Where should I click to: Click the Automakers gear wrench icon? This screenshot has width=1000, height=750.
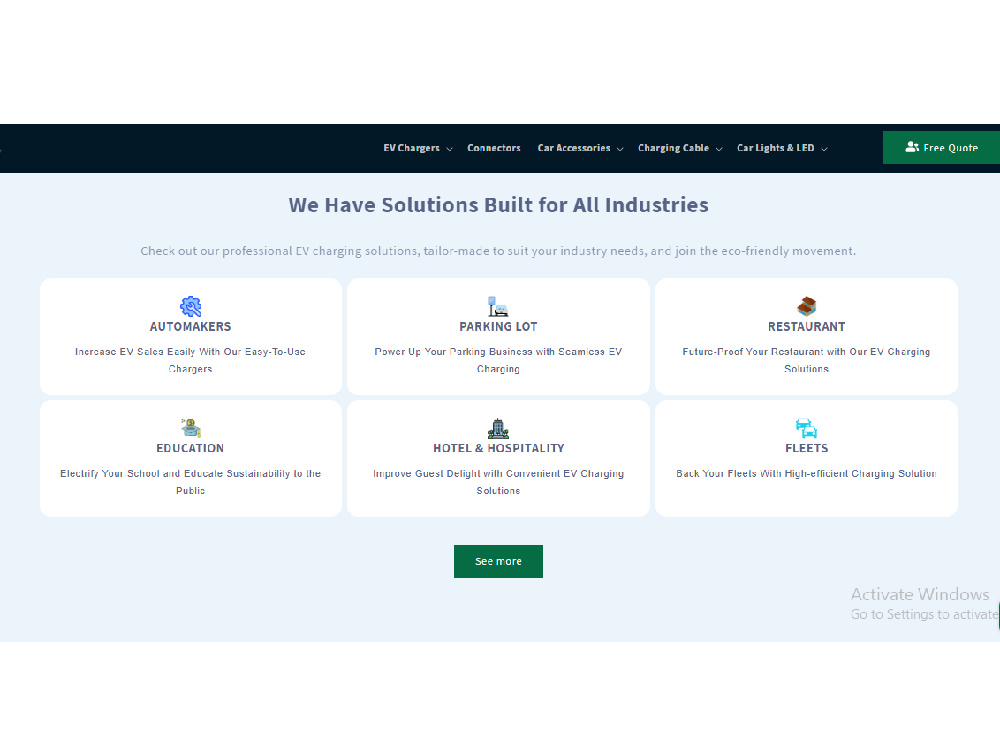coord(191,306)
